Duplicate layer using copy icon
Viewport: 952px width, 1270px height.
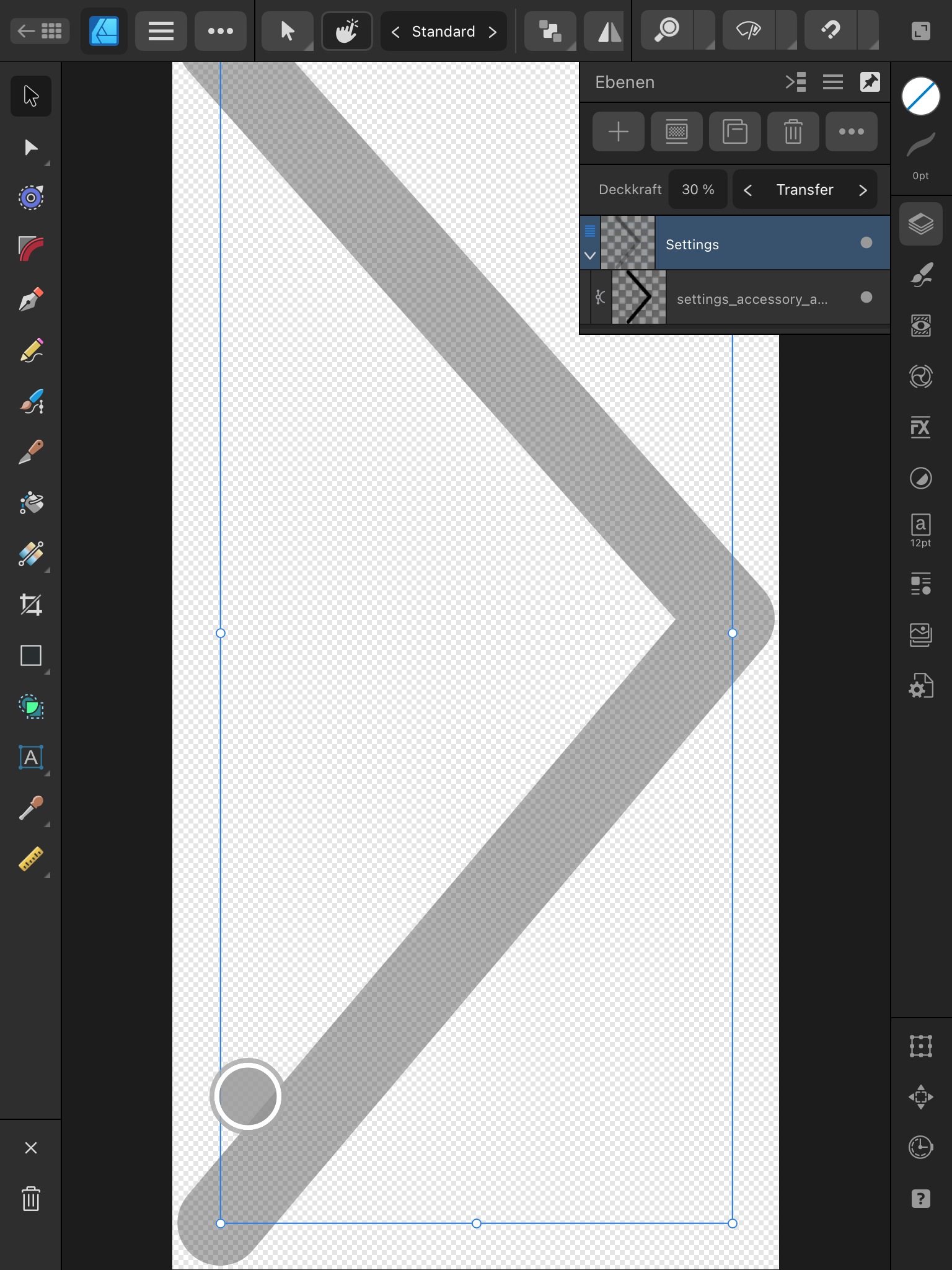click(x=735, y=131)
